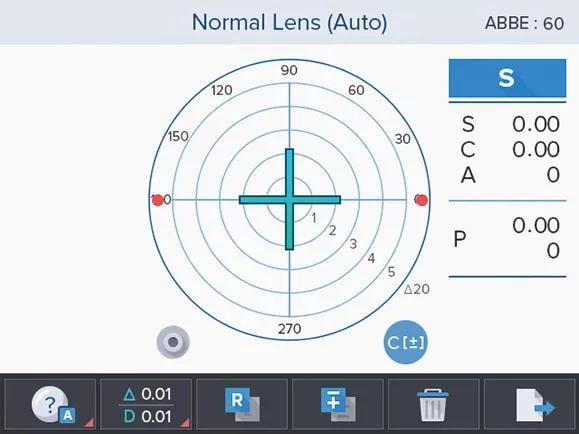Toggle the C[±] cylinder sign button
This screenshot has height=434, width=579.
point(405,342)
